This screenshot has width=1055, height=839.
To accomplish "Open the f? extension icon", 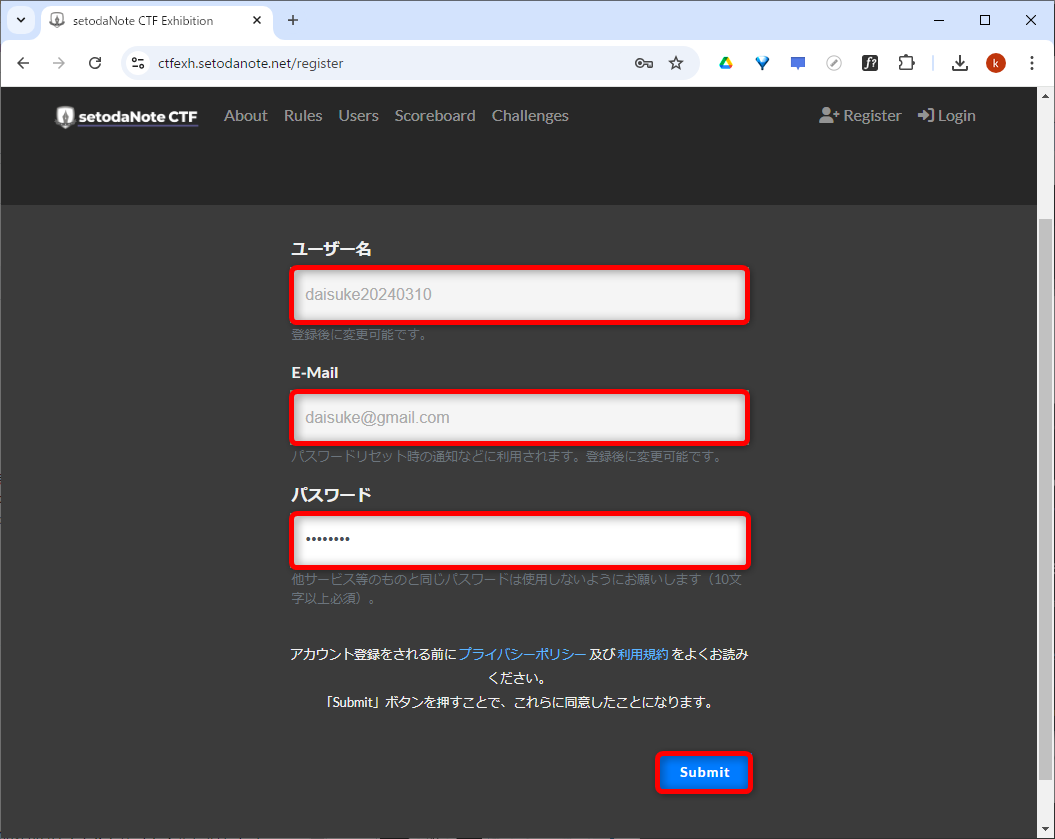I will click(x=870, y=62).
